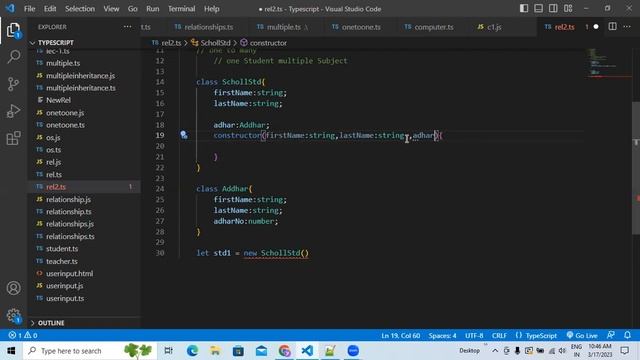Viewport: 640px width, 360px height.
Task: Open userinput.html in the explorer
Action: [x=69, y=273]
